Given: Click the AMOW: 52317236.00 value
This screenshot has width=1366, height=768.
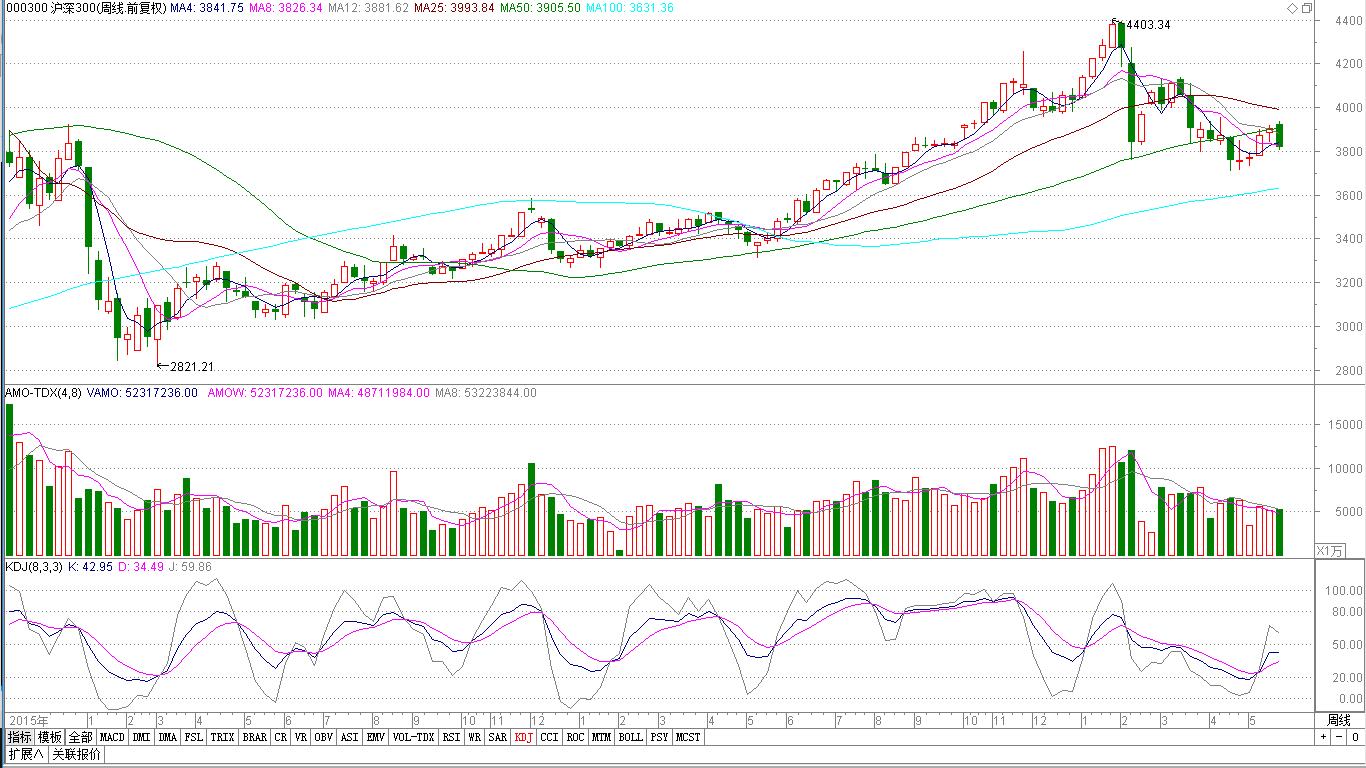Looking at the screenshot, I should coord(265,393).
